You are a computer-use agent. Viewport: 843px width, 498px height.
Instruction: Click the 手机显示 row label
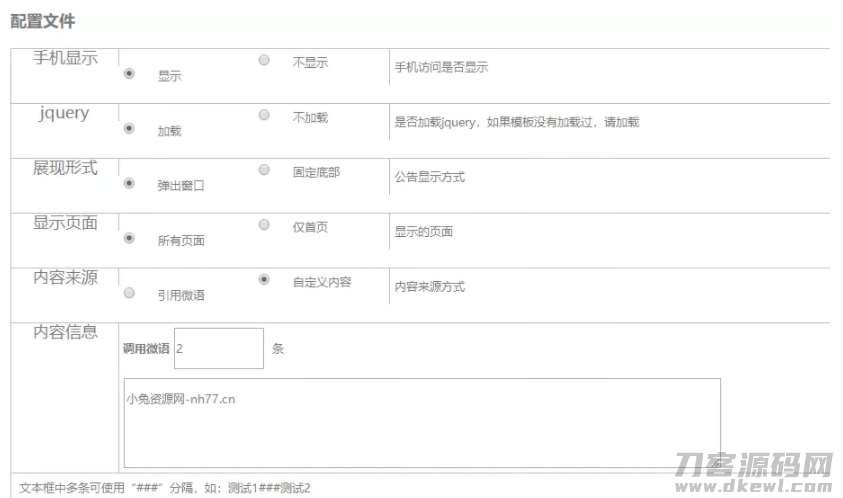pyautogui.click(x=65, y=58)
